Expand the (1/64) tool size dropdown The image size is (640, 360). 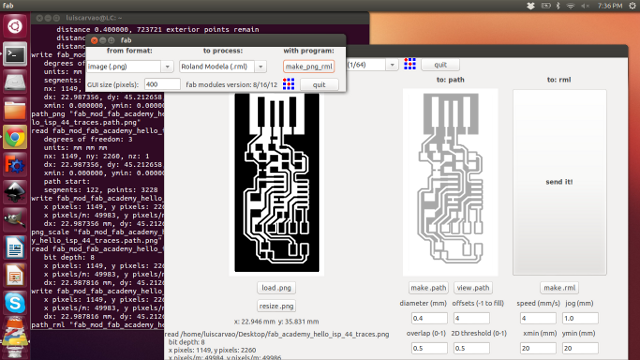coord(392,64)
